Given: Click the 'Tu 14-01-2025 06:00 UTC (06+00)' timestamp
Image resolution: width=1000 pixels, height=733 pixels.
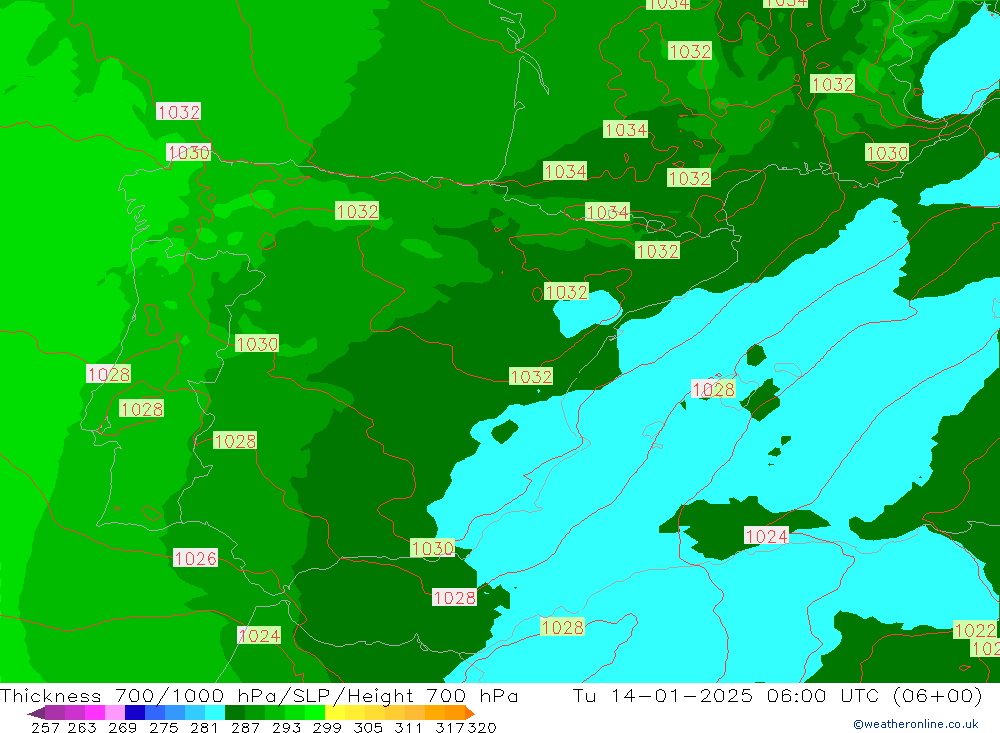Looking at the screenshot, I should [777, 695].
